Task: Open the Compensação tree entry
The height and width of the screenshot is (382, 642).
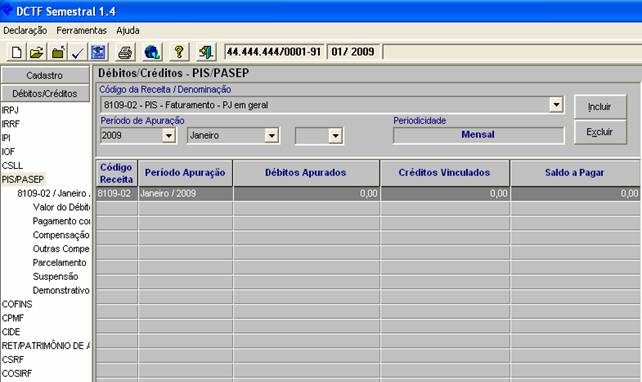Action: pos(61,235)
